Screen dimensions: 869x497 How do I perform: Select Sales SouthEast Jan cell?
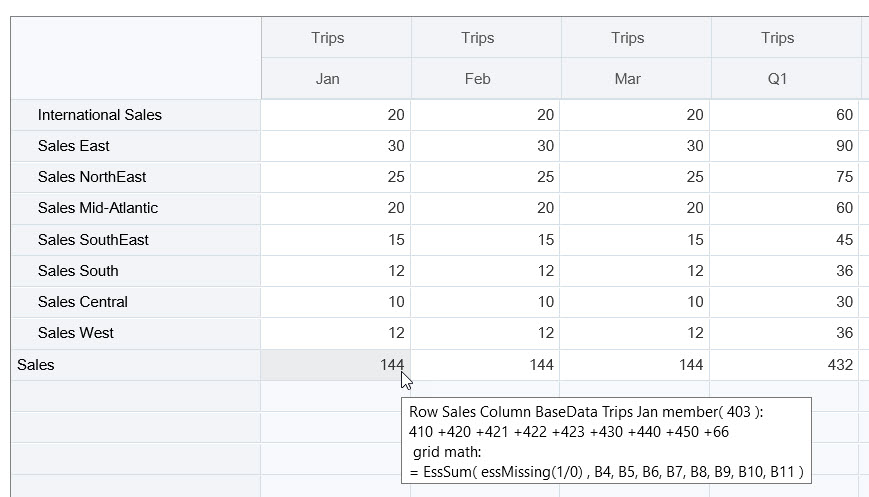tap(336, 240)
